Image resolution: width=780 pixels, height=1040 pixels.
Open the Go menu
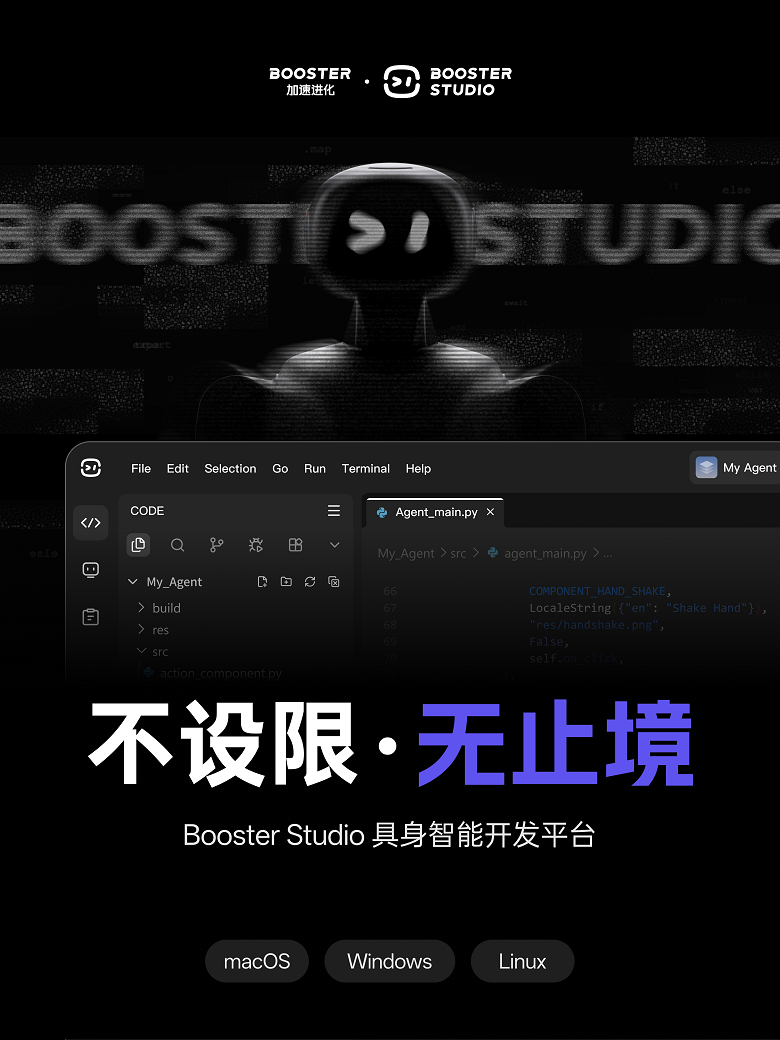(280, 468)
